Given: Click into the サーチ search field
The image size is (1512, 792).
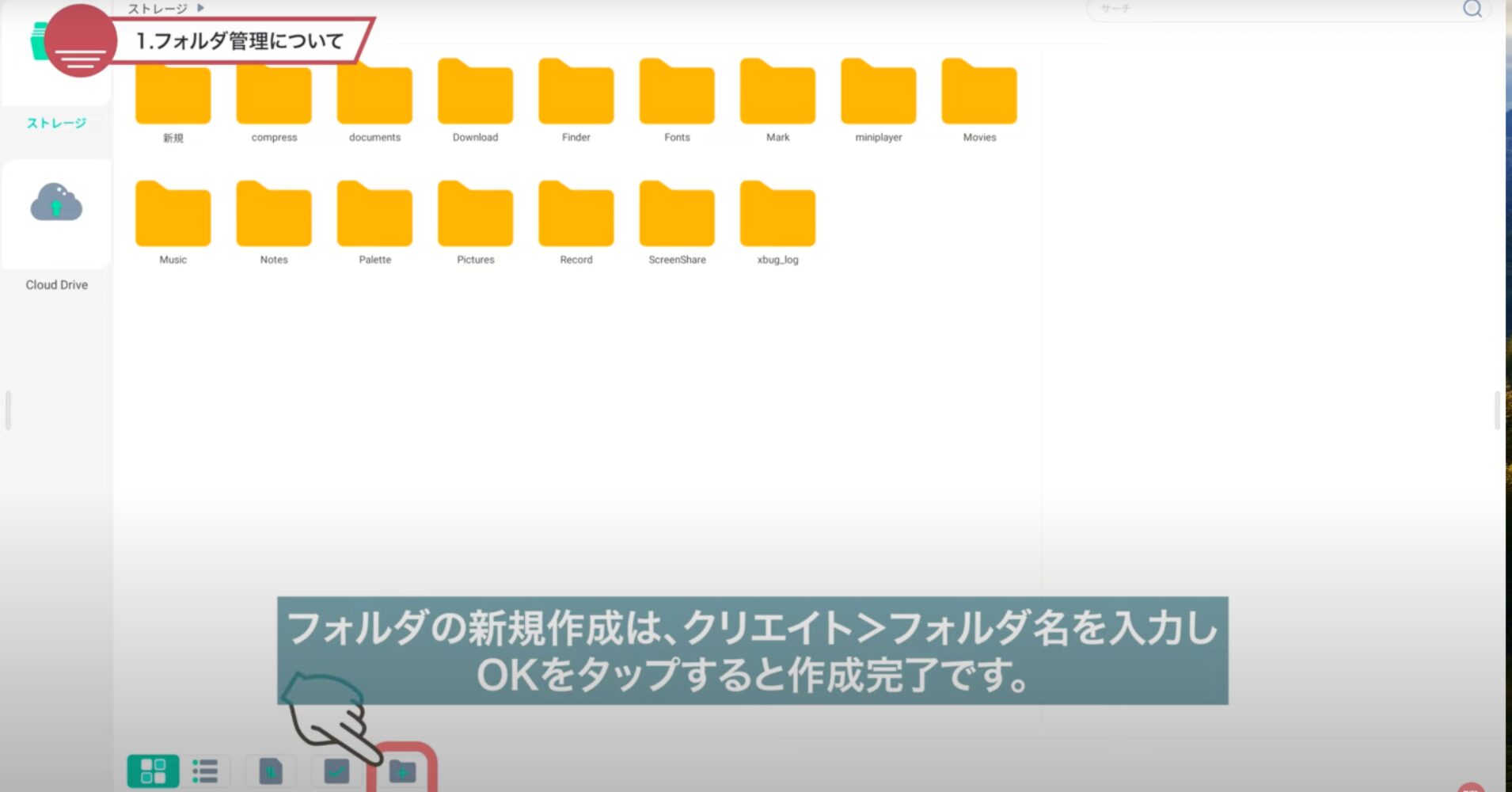Looking at the screenshot, I should pos(1267,9).
